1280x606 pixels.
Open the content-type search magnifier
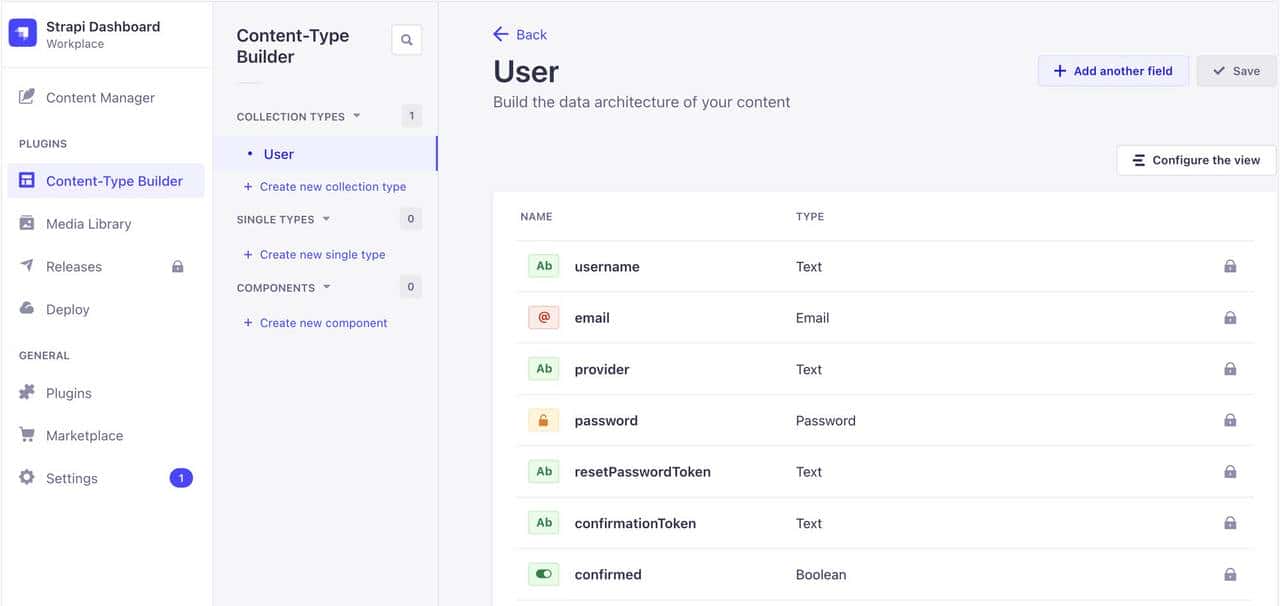(x=406, y=39)
